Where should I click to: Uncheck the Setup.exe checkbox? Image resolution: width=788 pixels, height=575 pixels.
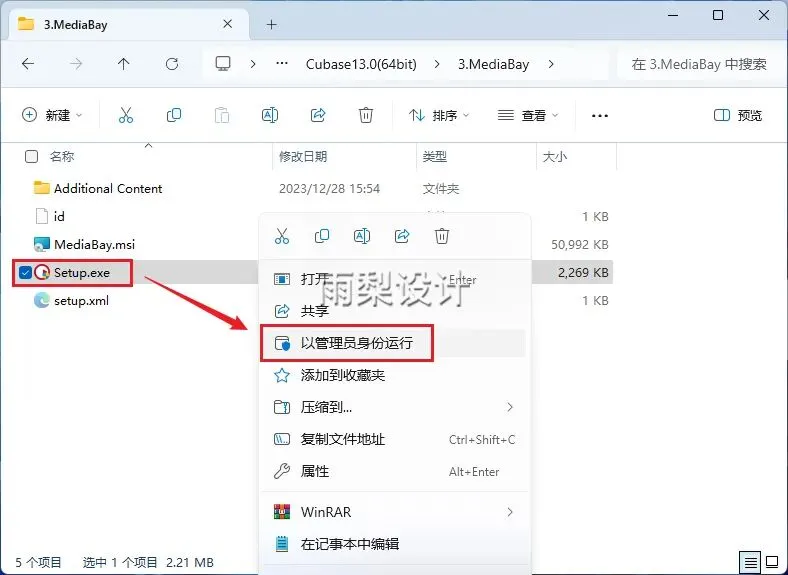coord(25,273)
